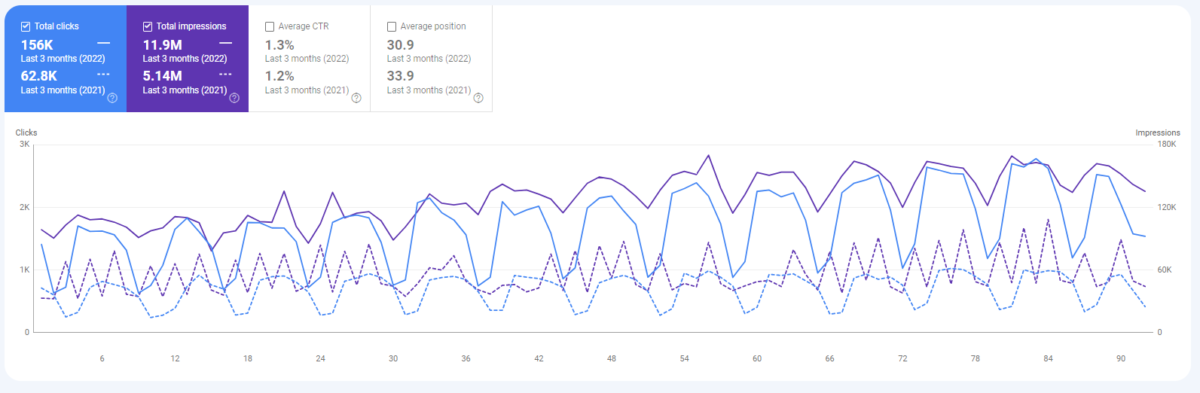Screen dimensions: 1200x393
Task: Open help icon in Average CTR card
Action: pos(356,98)
